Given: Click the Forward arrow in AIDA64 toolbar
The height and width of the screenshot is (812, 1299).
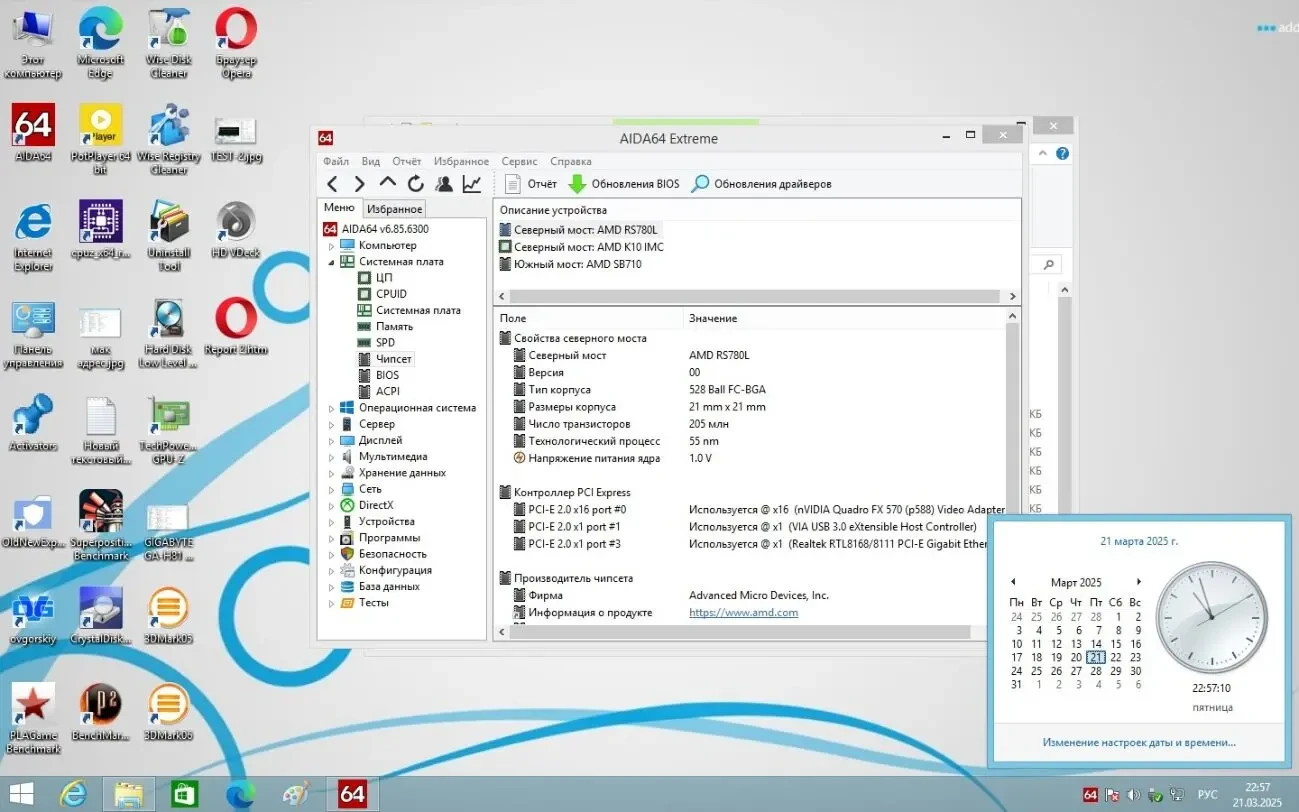Looking at the screenshot, I should [360, 184].
